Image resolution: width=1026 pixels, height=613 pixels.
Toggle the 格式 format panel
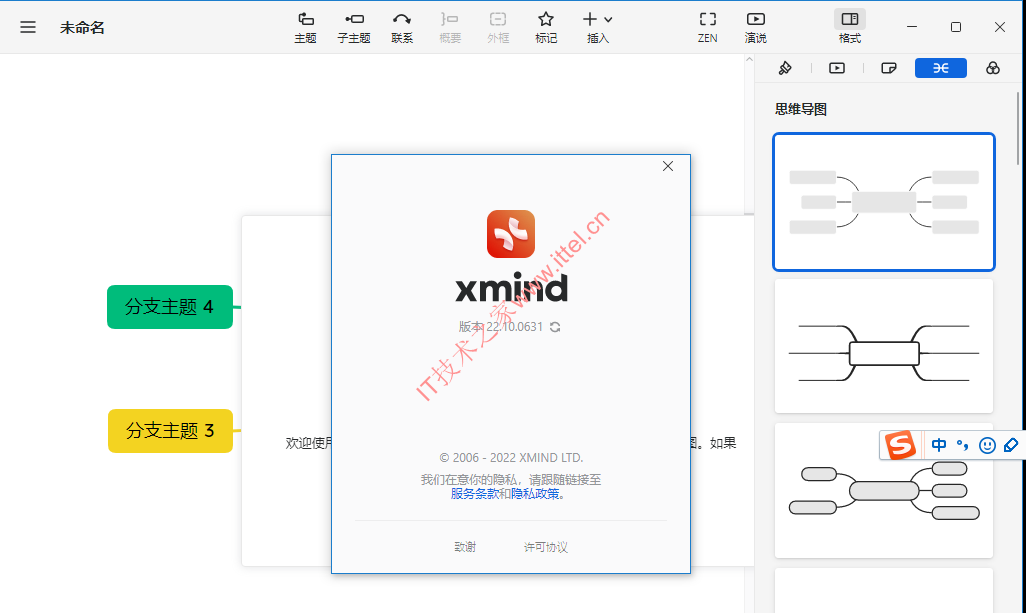(850, 27)
